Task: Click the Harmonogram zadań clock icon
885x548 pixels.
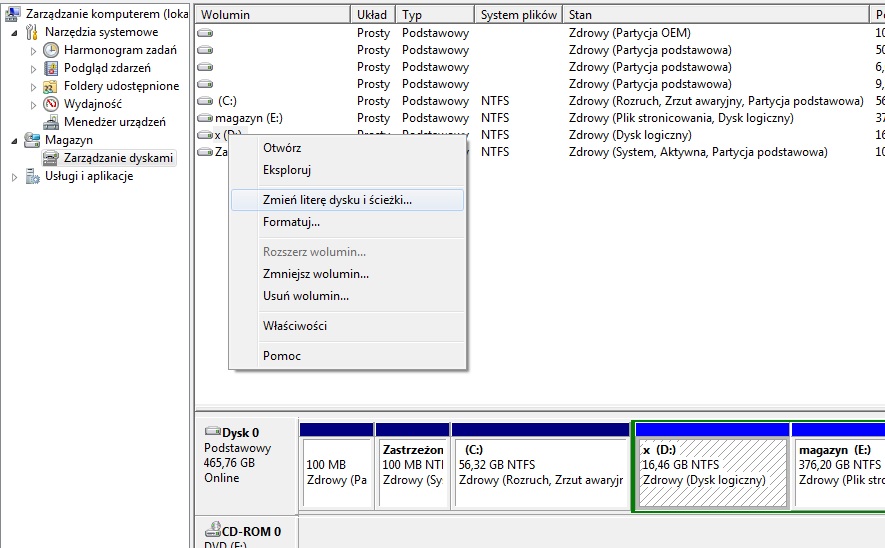Action: 51,50
